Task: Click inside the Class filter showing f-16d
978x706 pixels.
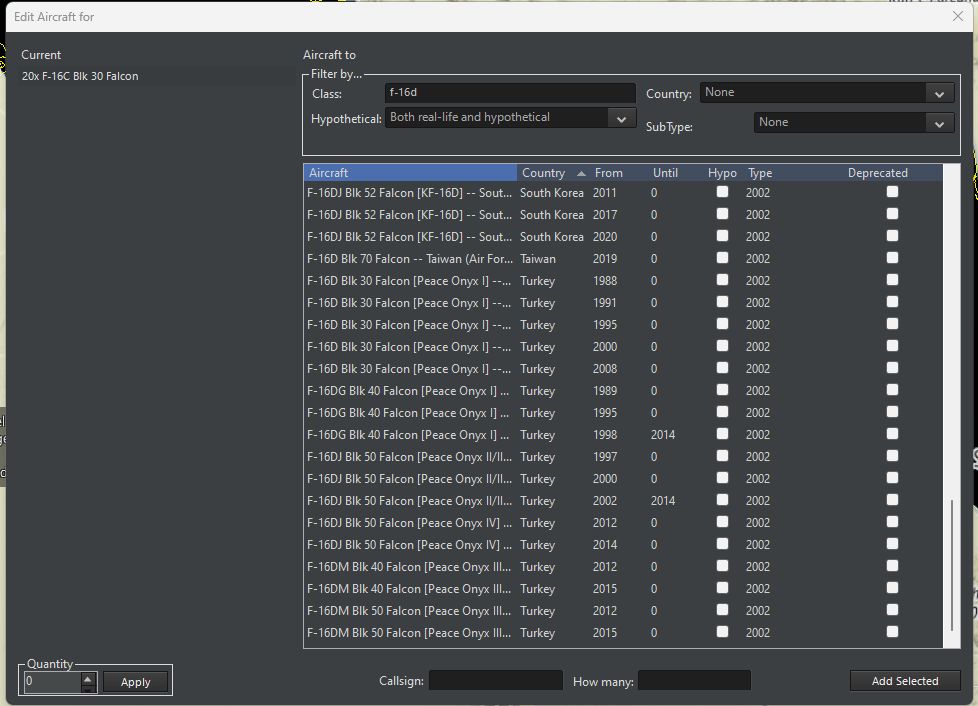Action: (510, 92)
